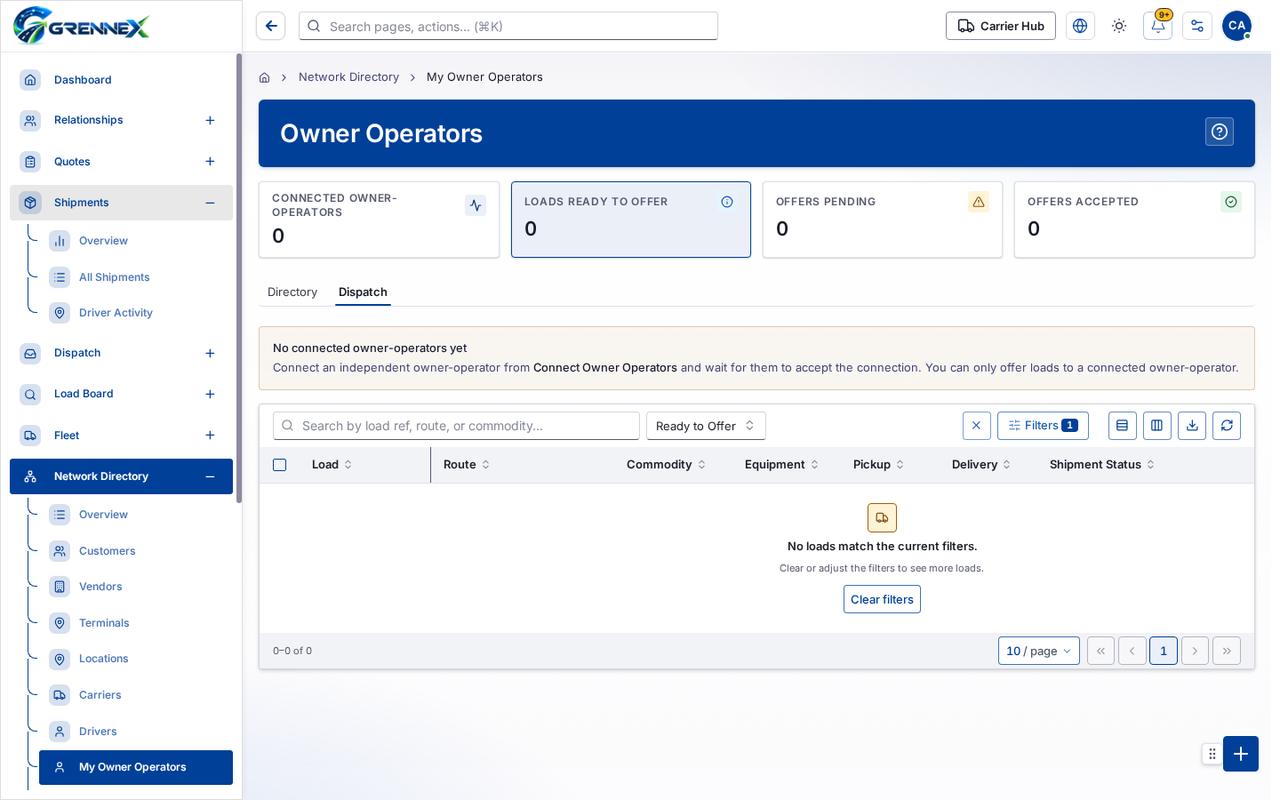Screen dimensions: 1280x800
Task: Open the Filters button
Action: point(1043,426)
